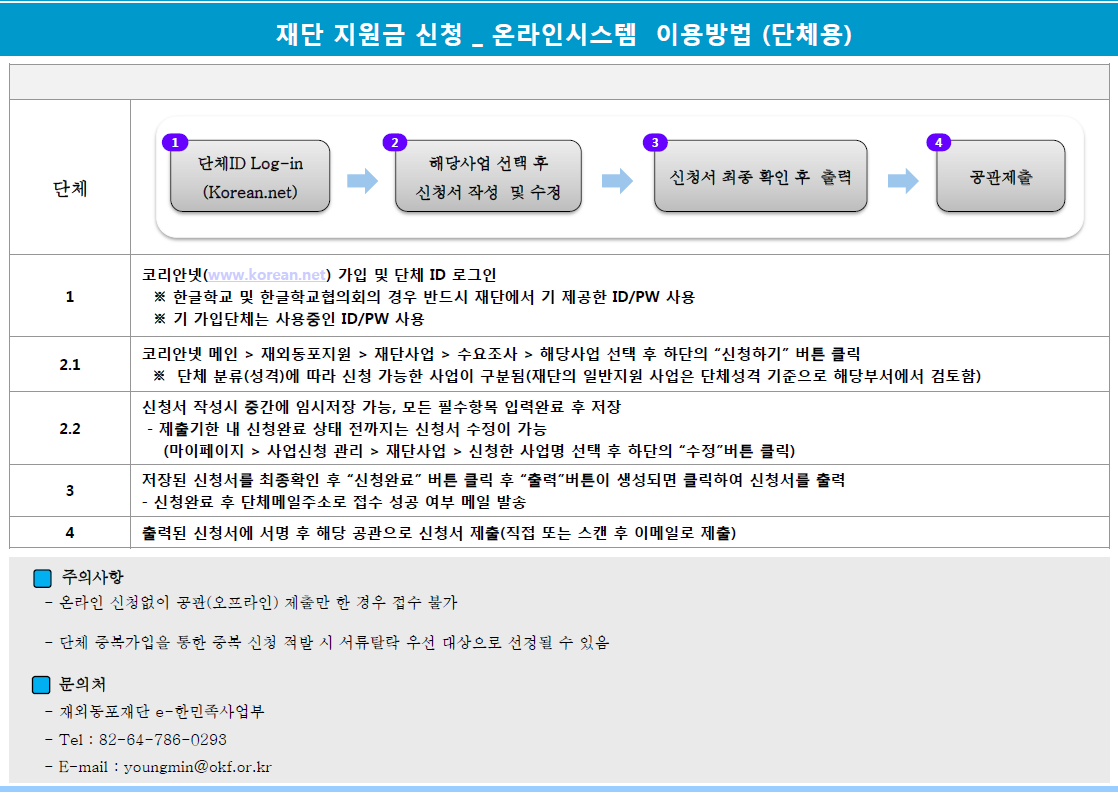Click the youngmin@okf.or.kr email address
Screen dimensions: 1118x795
pos(197,768)
